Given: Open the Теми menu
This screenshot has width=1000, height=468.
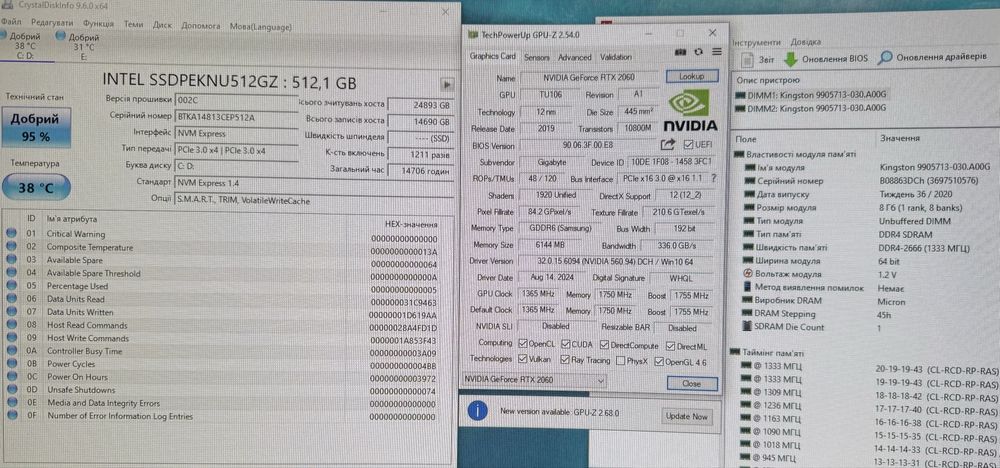Looking at the screenshot, I should click(x=133, y=24).
